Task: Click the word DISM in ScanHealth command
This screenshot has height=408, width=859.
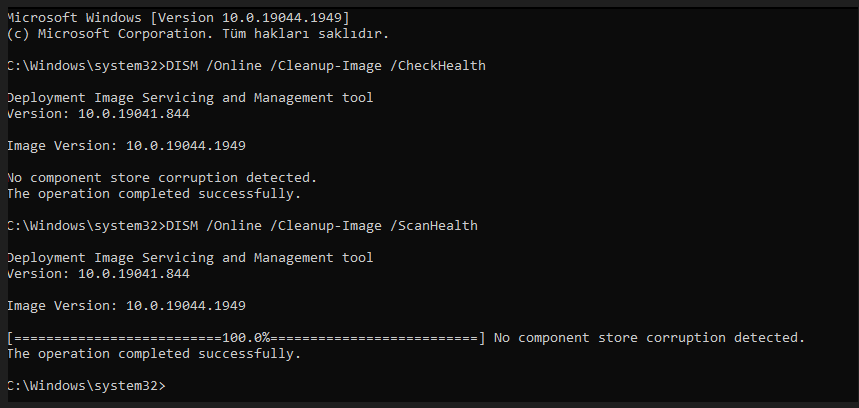Action: [185, 225]
